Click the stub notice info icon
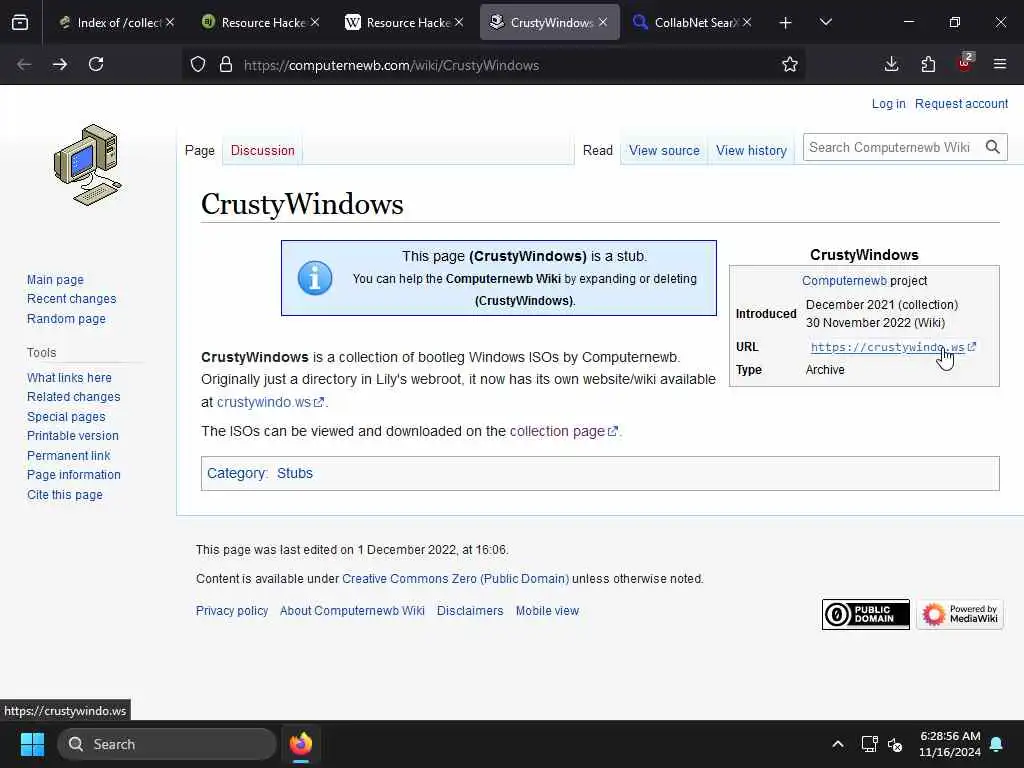Image resolution: width=1024 pixels, height=768 pixels. 315,278
